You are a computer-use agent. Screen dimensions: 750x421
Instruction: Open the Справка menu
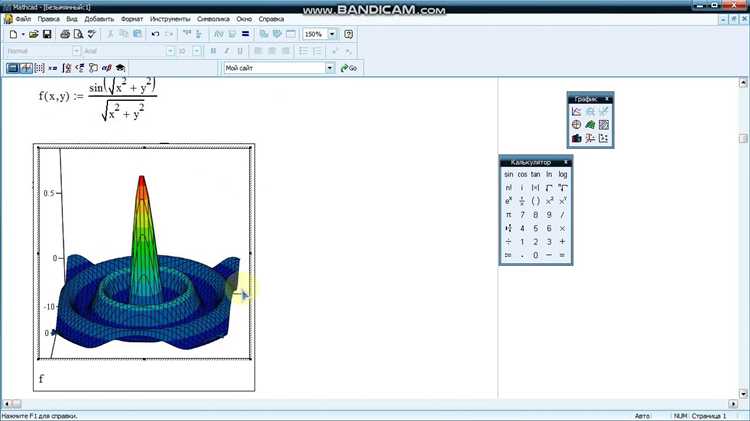pyautogui.click(x=271, y=19)
